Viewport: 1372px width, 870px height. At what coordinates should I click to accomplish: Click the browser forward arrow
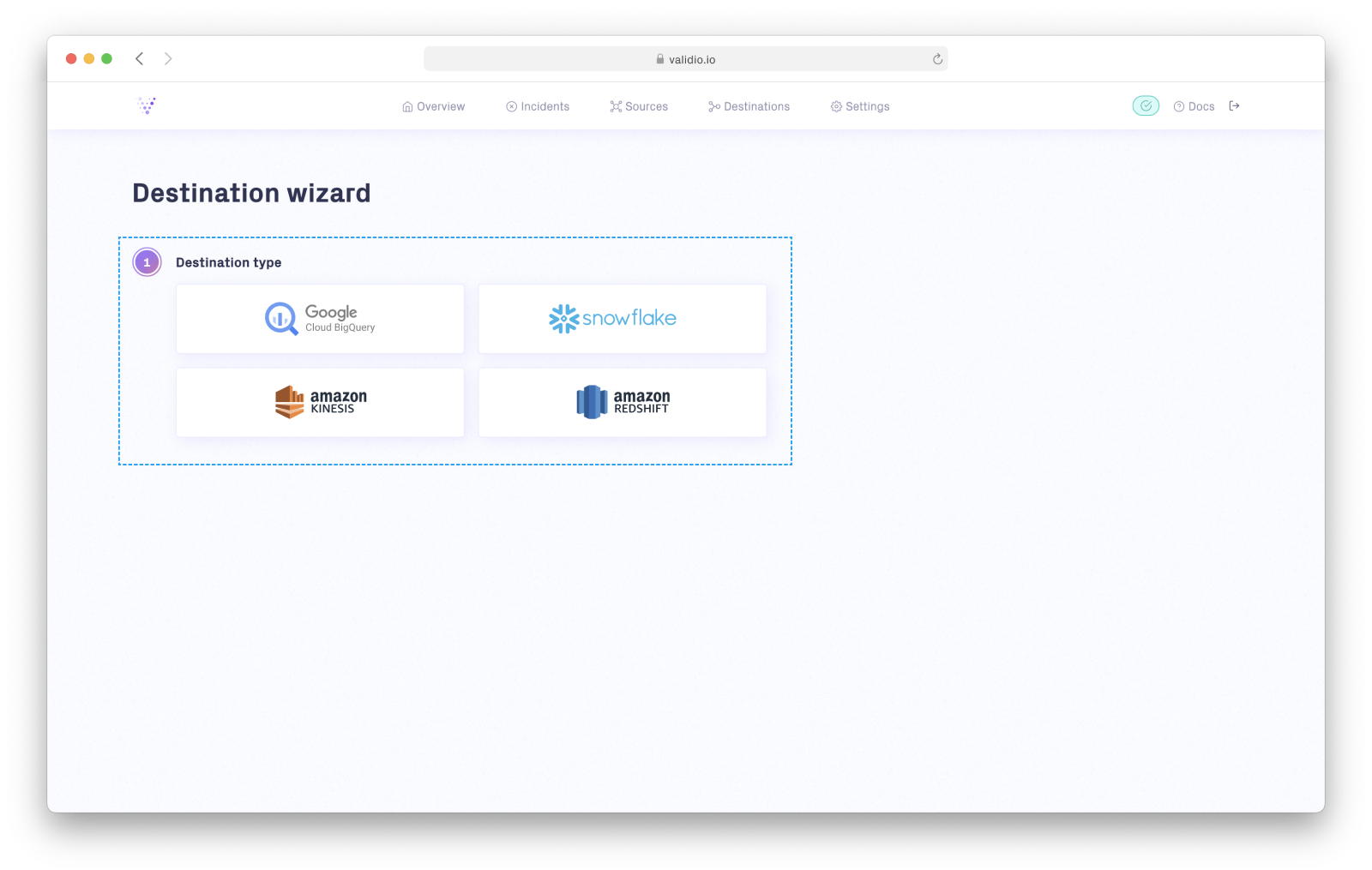(x=168, y=58)
